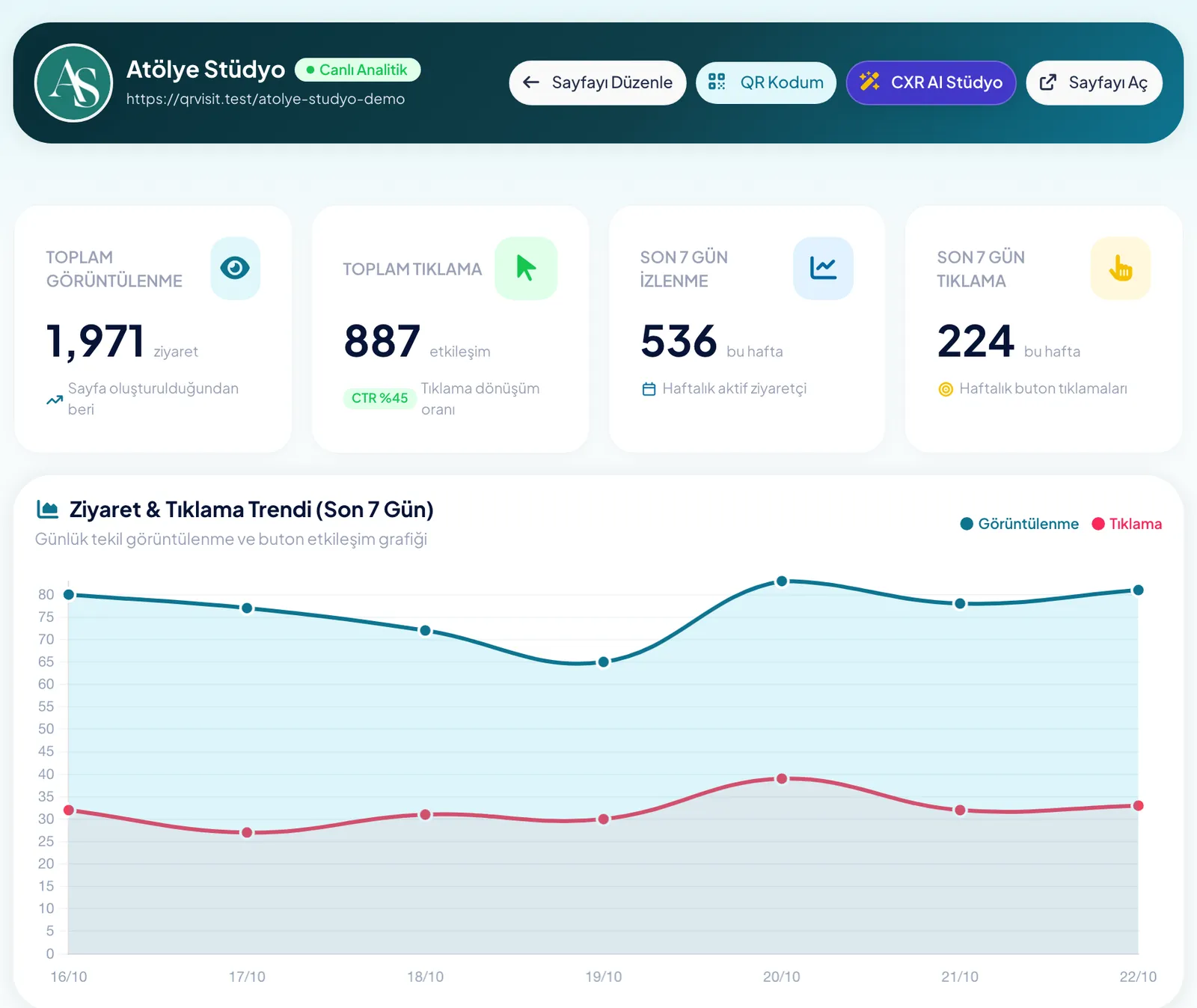
Task: Click the line chart icon on Son 7 Gün İzlenme
Action: tap(823, 268)
